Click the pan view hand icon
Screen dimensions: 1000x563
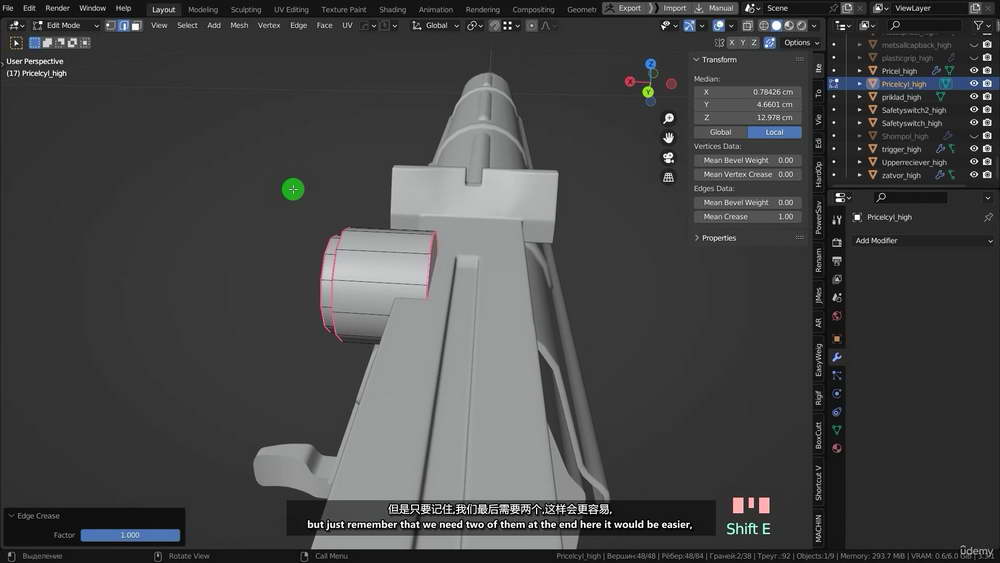click(x=668, y=138)
